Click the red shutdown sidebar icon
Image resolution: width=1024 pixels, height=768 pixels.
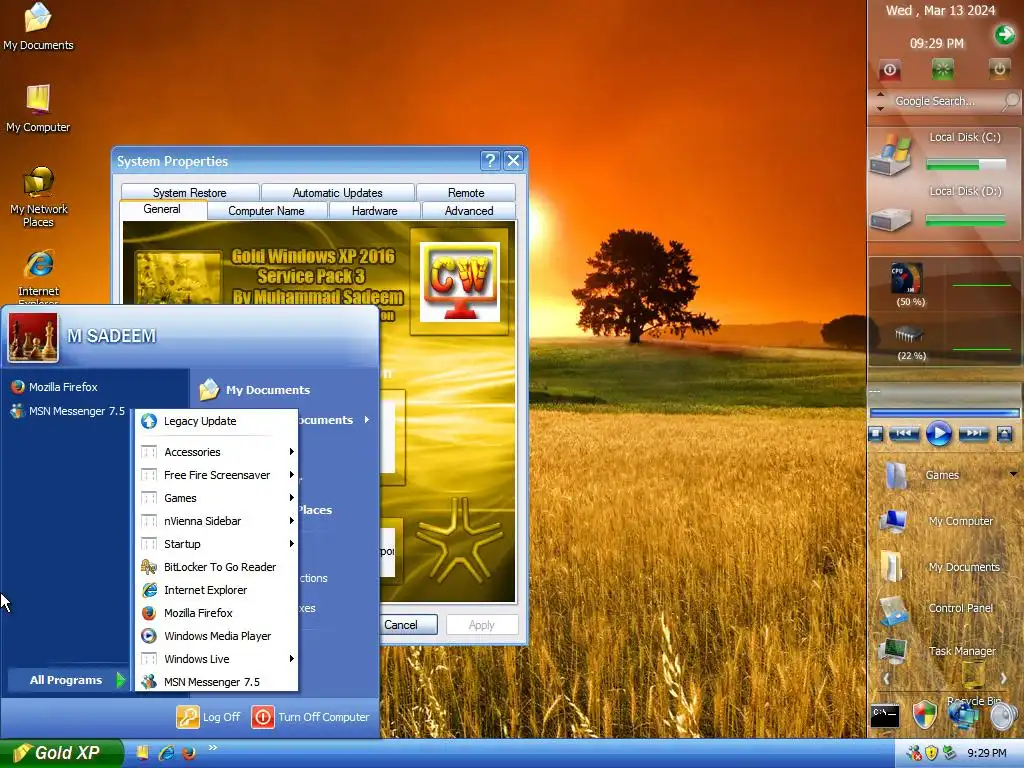(889, 70)
